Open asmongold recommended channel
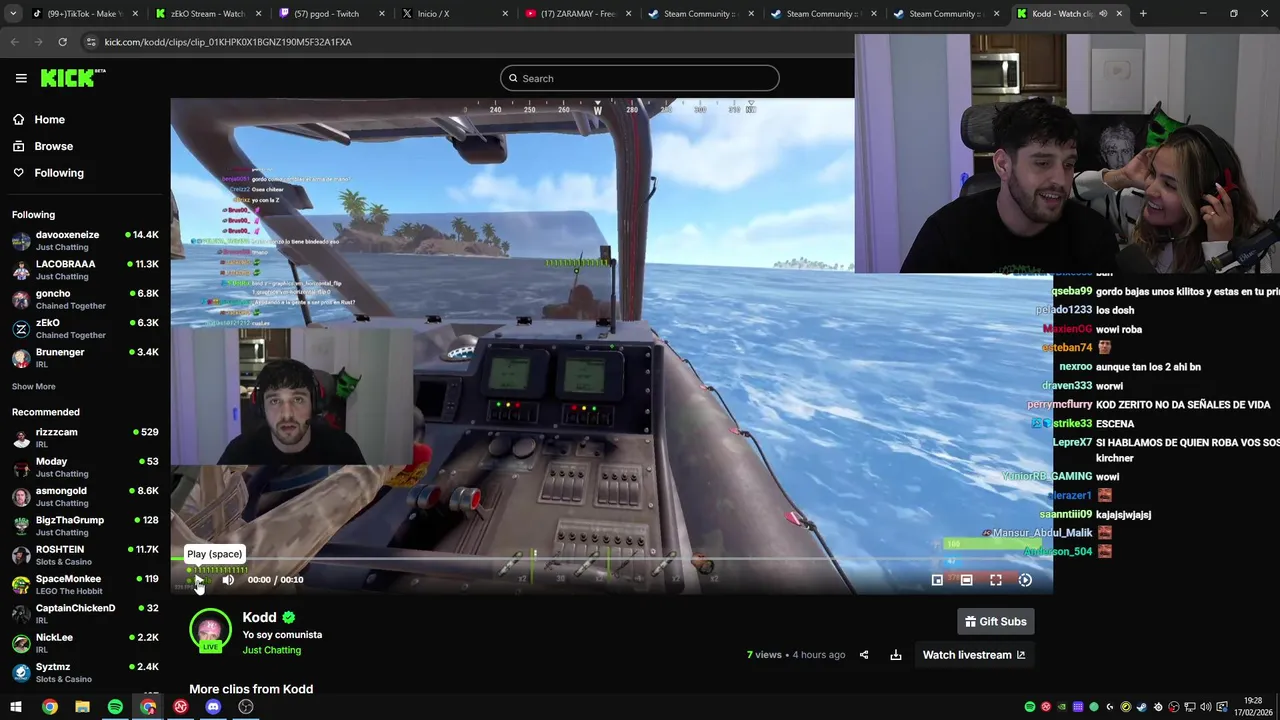 [x=85, y=496]
